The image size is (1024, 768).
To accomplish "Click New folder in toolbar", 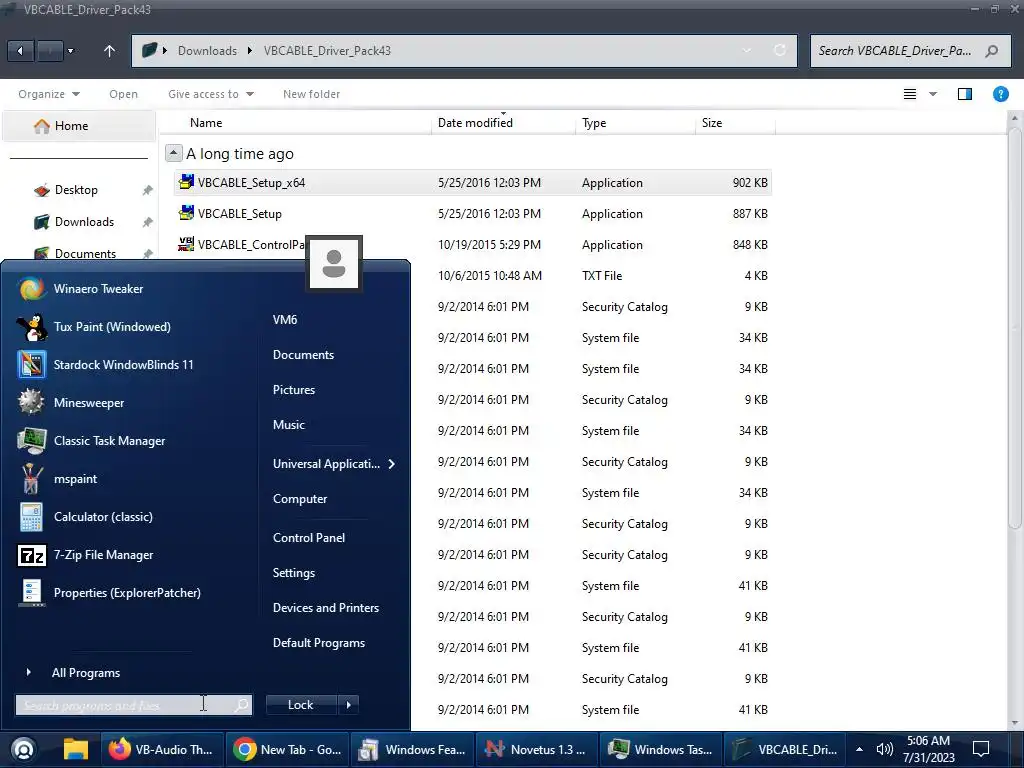I will 312,94.
